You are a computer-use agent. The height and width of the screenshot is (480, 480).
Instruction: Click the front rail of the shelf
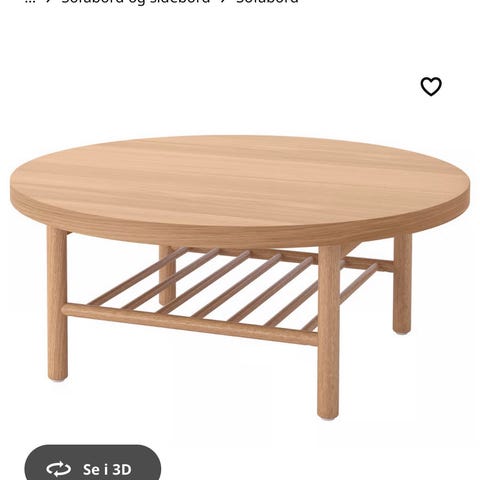tap(190, 324)
